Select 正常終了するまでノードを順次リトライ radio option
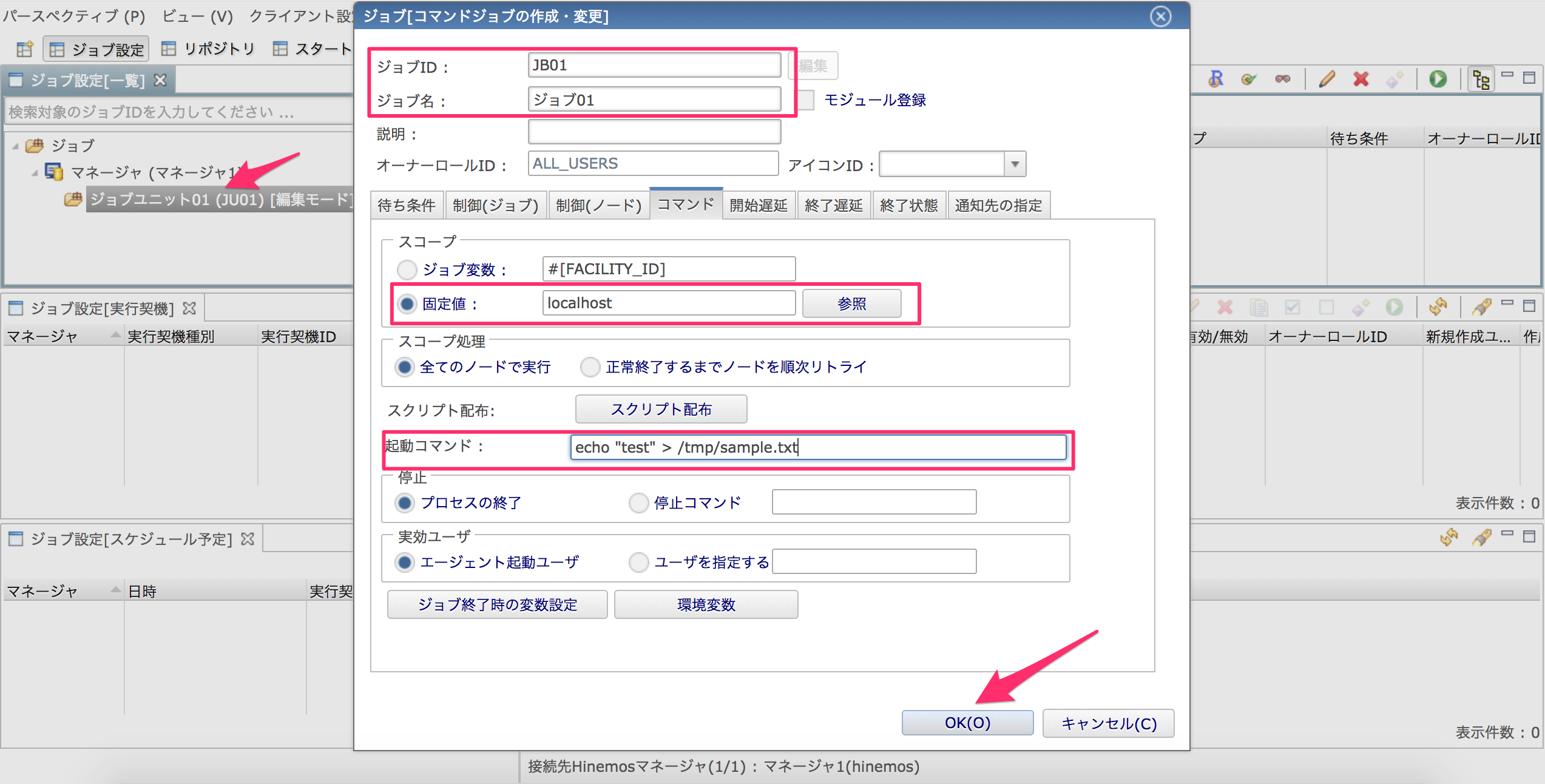The width and height of the screenshot is (1545, 784). 590,367
